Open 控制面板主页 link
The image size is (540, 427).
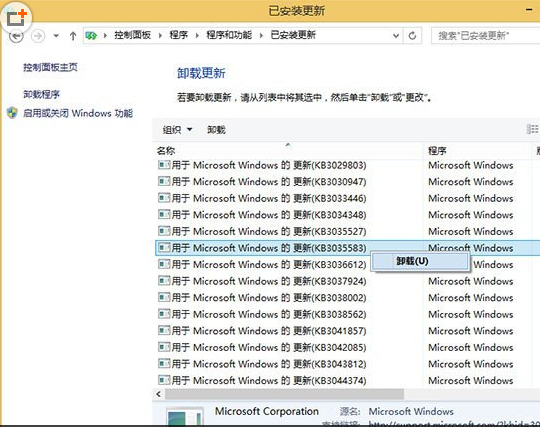(50, 67)
